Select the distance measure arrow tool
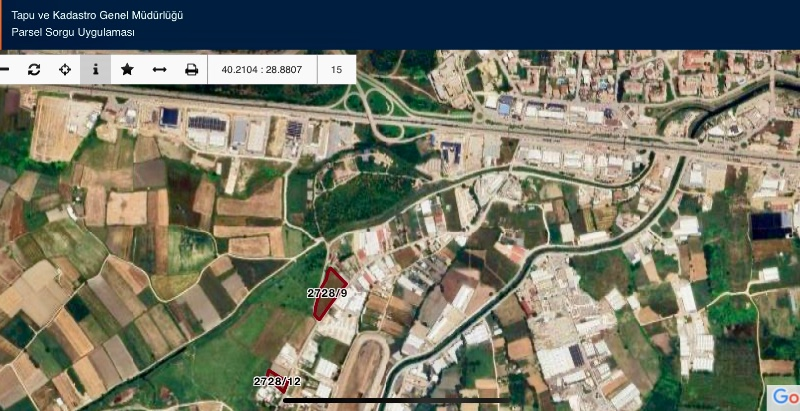 (x=159, y=70)
